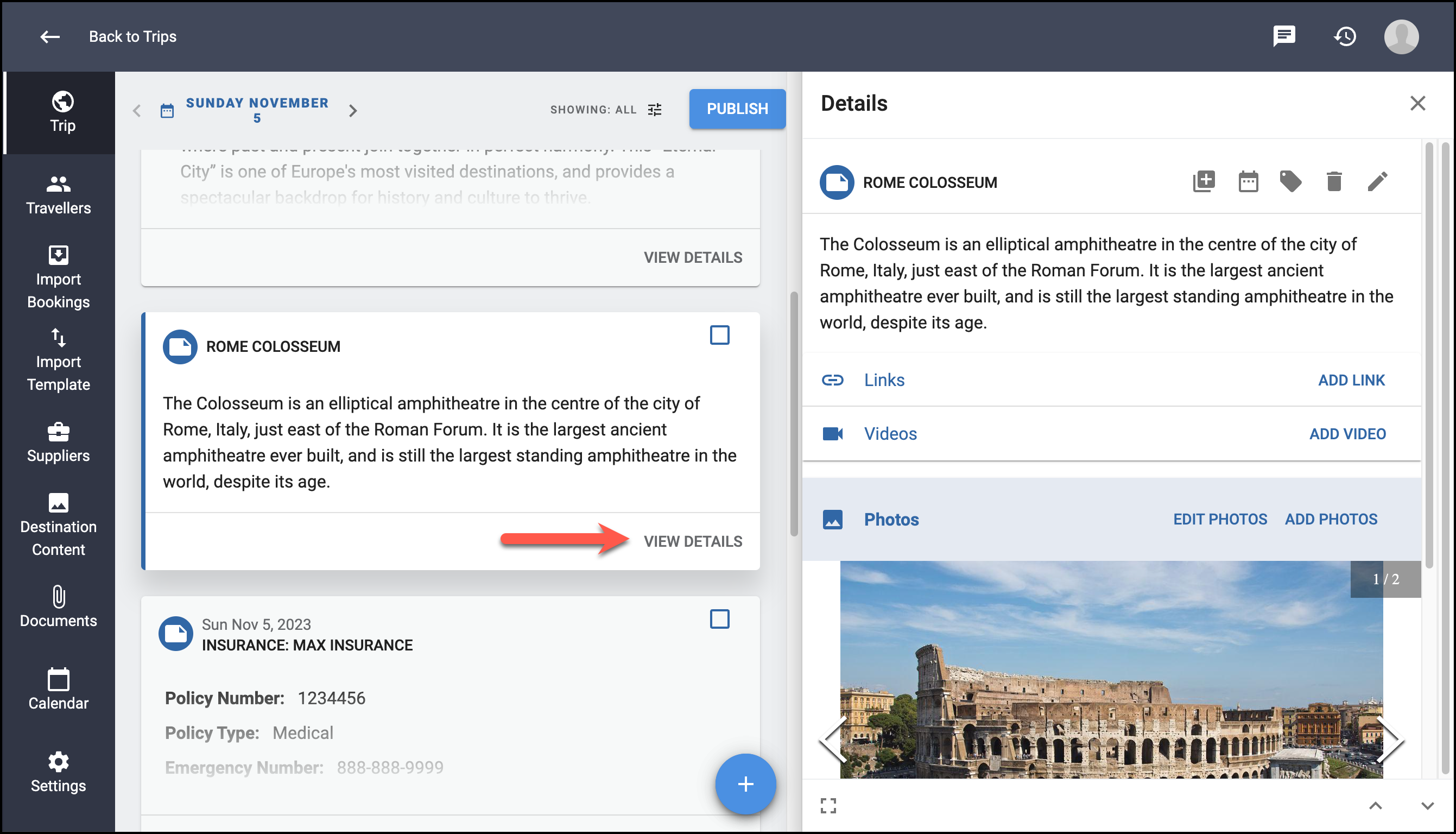
Task: Click View Details on the top card
Action: pyautogui.click(x=693, y=257)
